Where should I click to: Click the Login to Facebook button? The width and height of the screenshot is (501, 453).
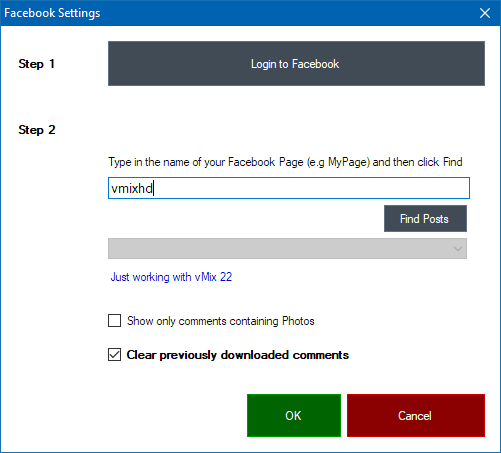click(296, 63)
